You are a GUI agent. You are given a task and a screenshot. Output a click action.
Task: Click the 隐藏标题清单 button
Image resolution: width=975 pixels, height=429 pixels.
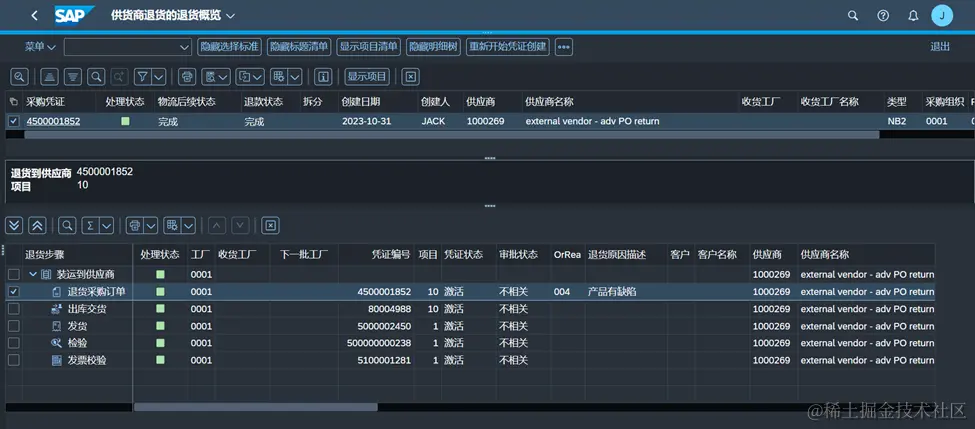pyautogui.click(x=299, y=47)
